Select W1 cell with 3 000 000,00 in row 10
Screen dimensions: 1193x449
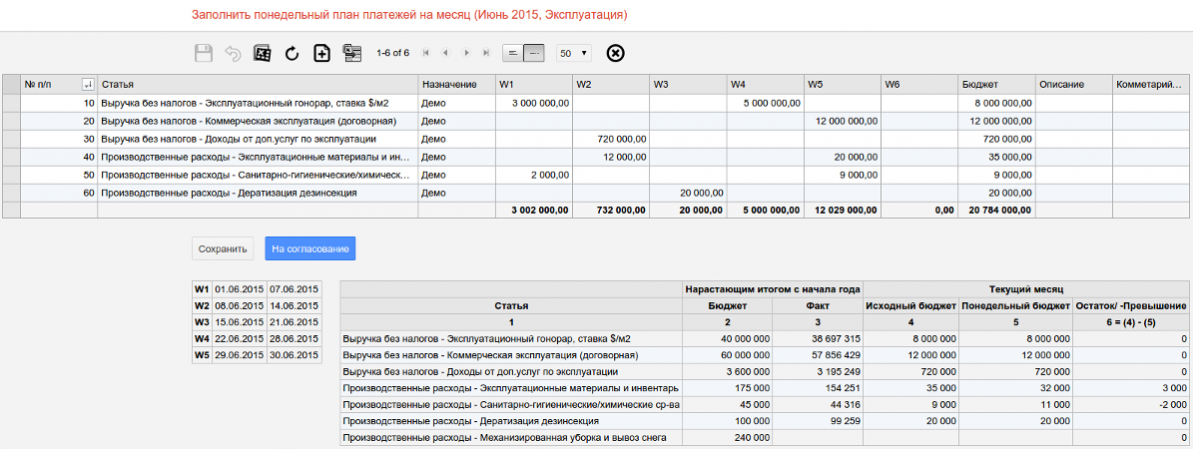point(533,103)
